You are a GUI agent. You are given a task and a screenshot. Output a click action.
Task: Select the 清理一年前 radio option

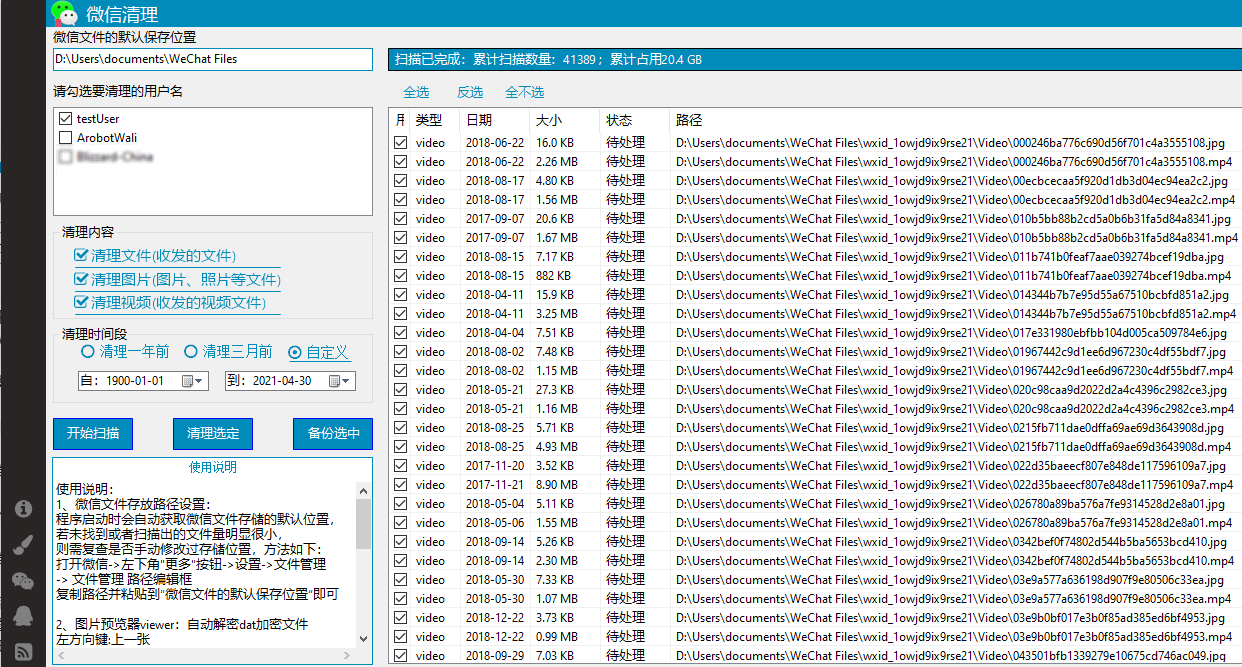click(88, 352)
